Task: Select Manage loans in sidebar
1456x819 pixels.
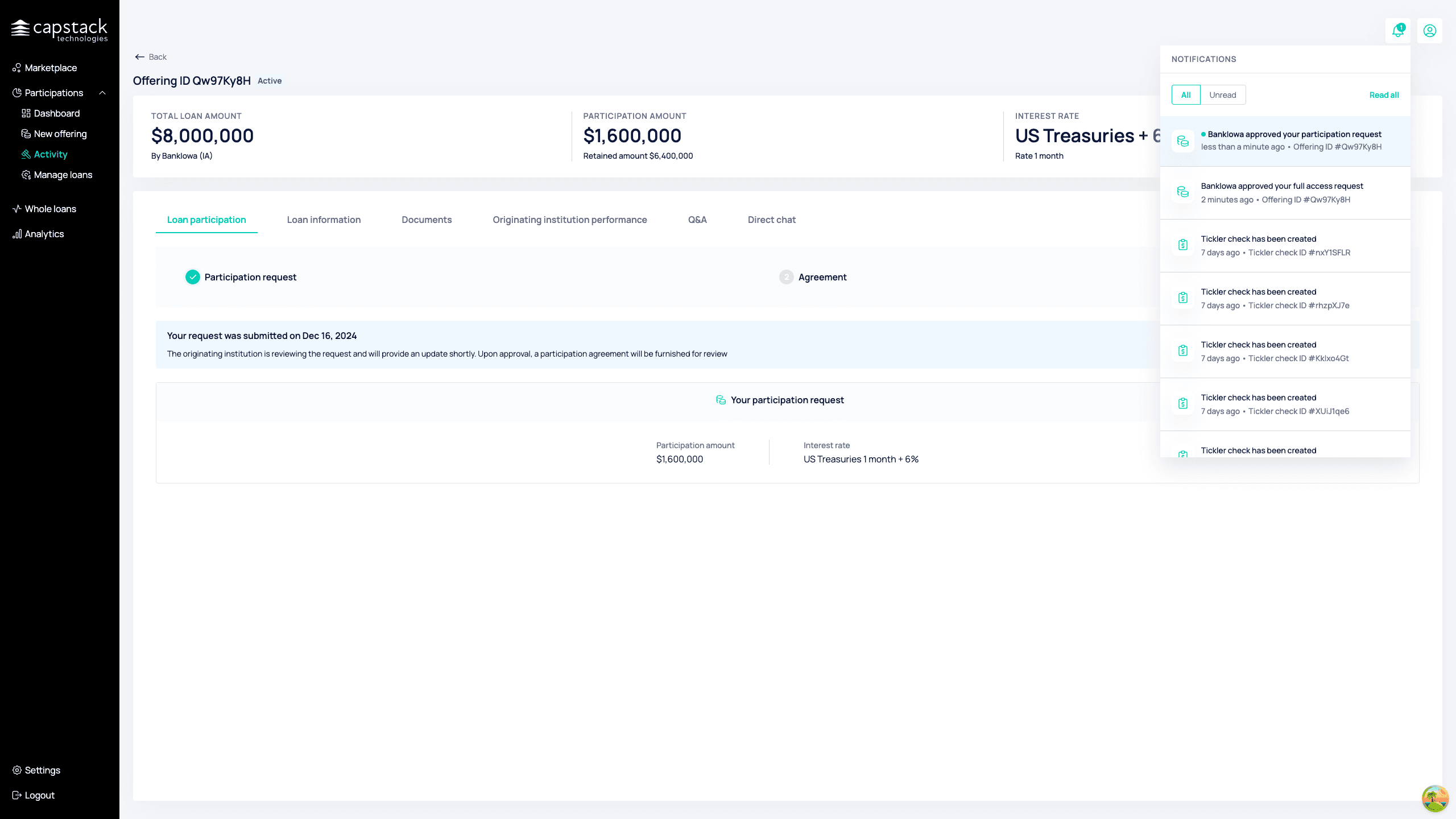Action: pyautogui.click(x=63, y=175)
